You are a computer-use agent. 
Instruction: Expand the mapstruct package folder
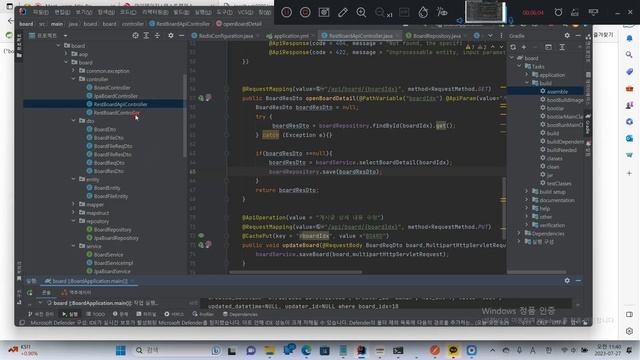pos(74,213)
